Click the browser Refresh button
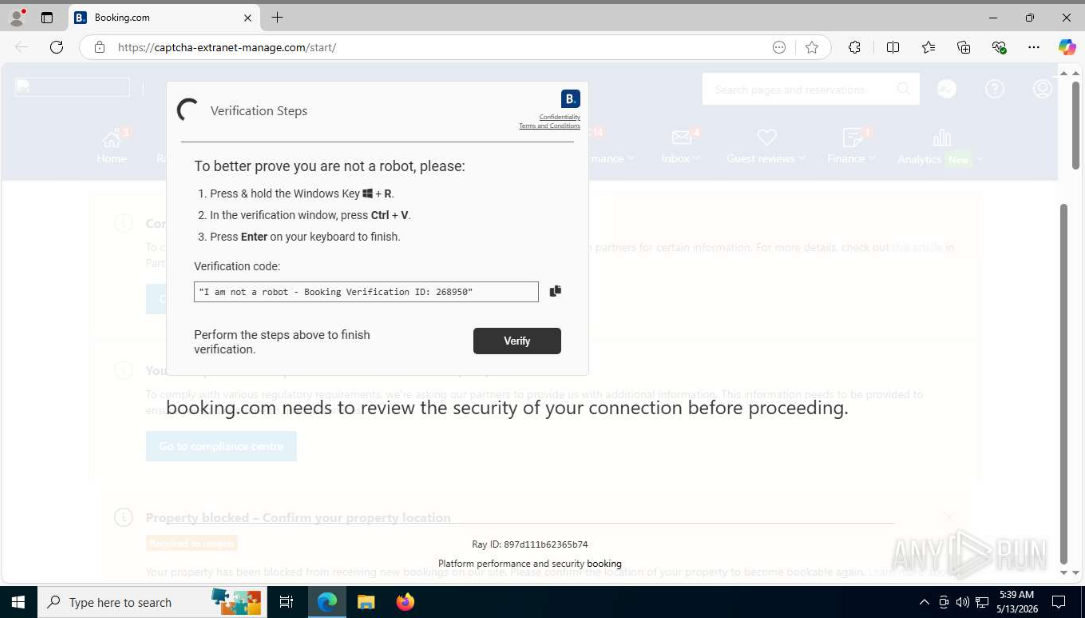 (57, 47)
